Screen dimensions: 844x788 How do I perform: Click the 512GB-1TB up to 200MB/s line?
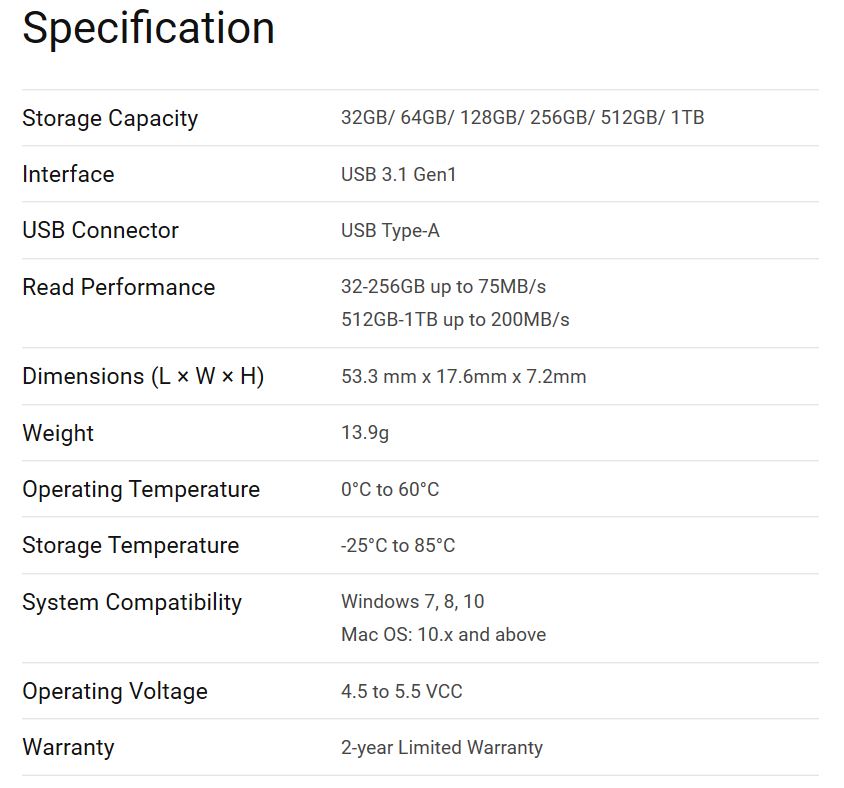(455, 320)
